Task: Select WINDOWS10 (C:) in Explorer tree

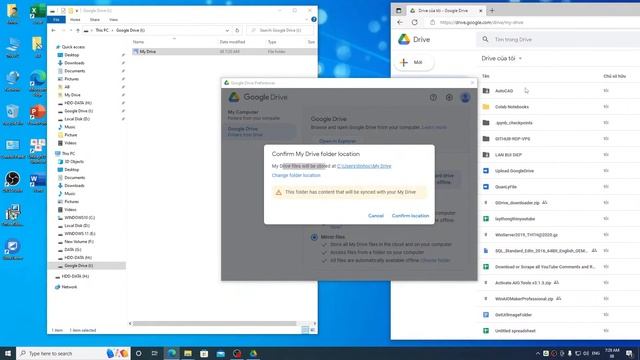Action: [x=80, y=218]
